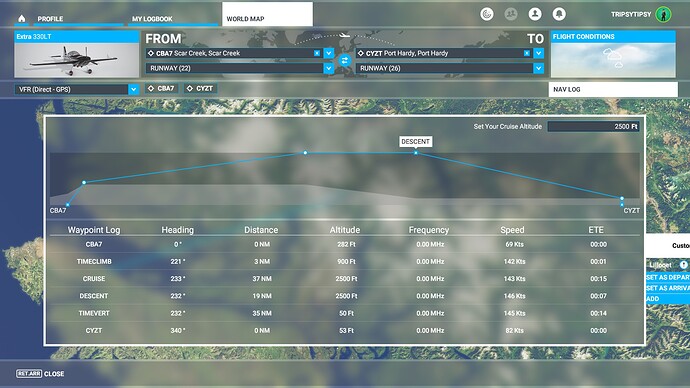
Task: Select the CBA7 waypoint chip
Action: click(162, 88)
